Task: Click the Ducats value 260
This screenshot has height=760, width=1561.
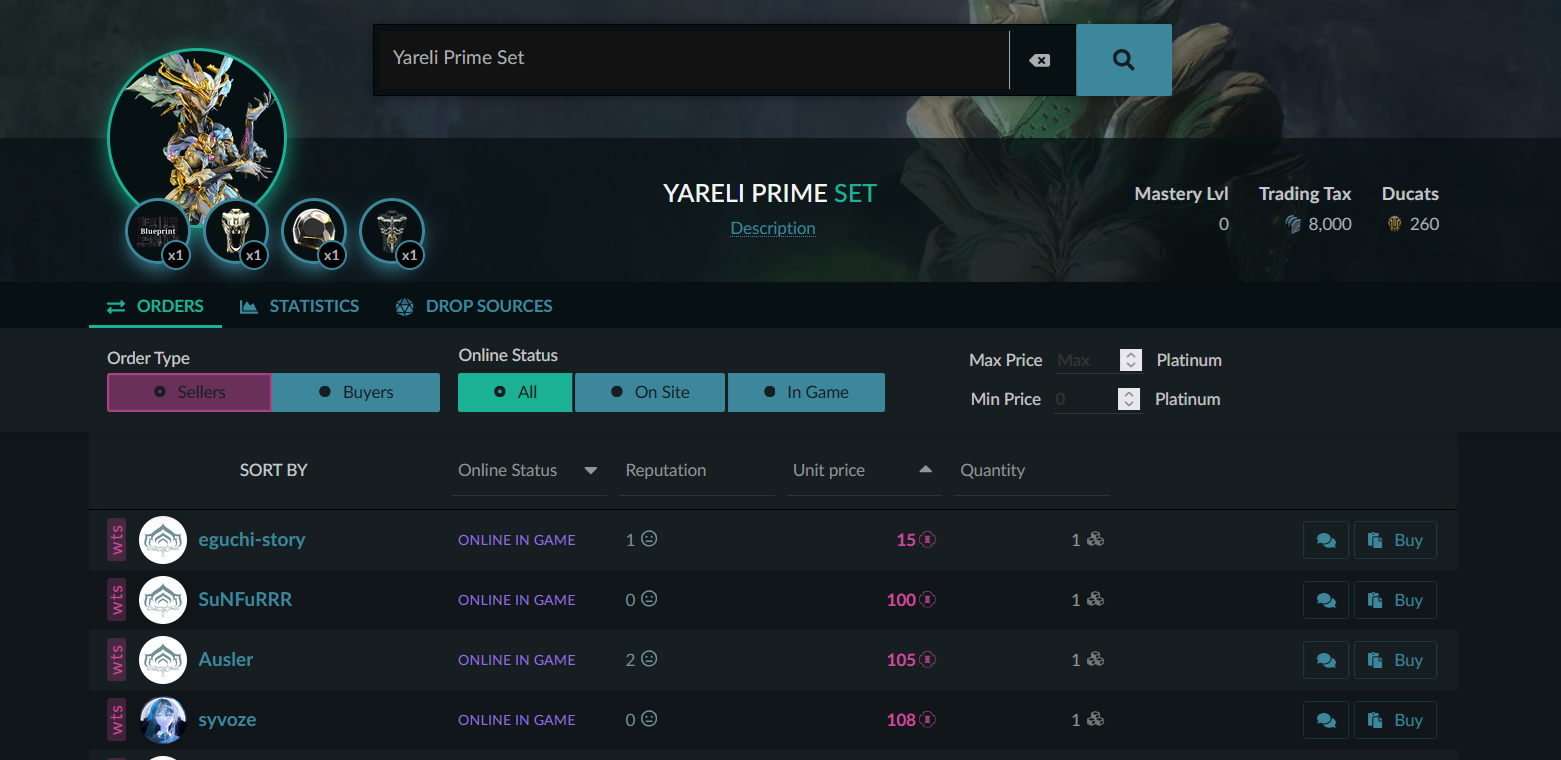Action: 1424,224
